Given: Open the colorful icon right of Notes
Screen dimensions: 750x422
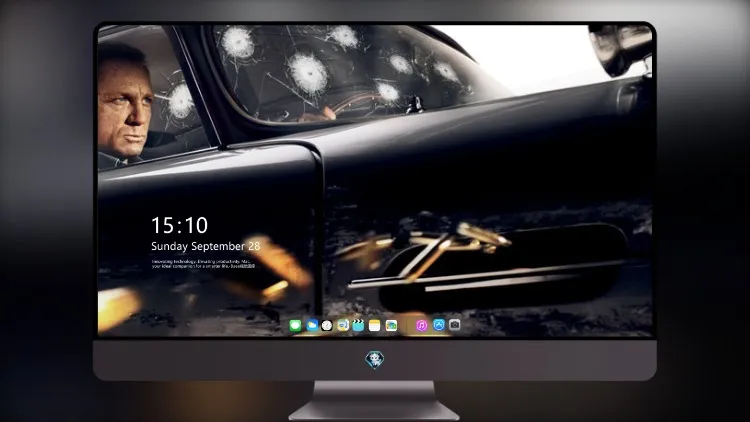Looking at the screenshot, I should [x=391, y=325].
